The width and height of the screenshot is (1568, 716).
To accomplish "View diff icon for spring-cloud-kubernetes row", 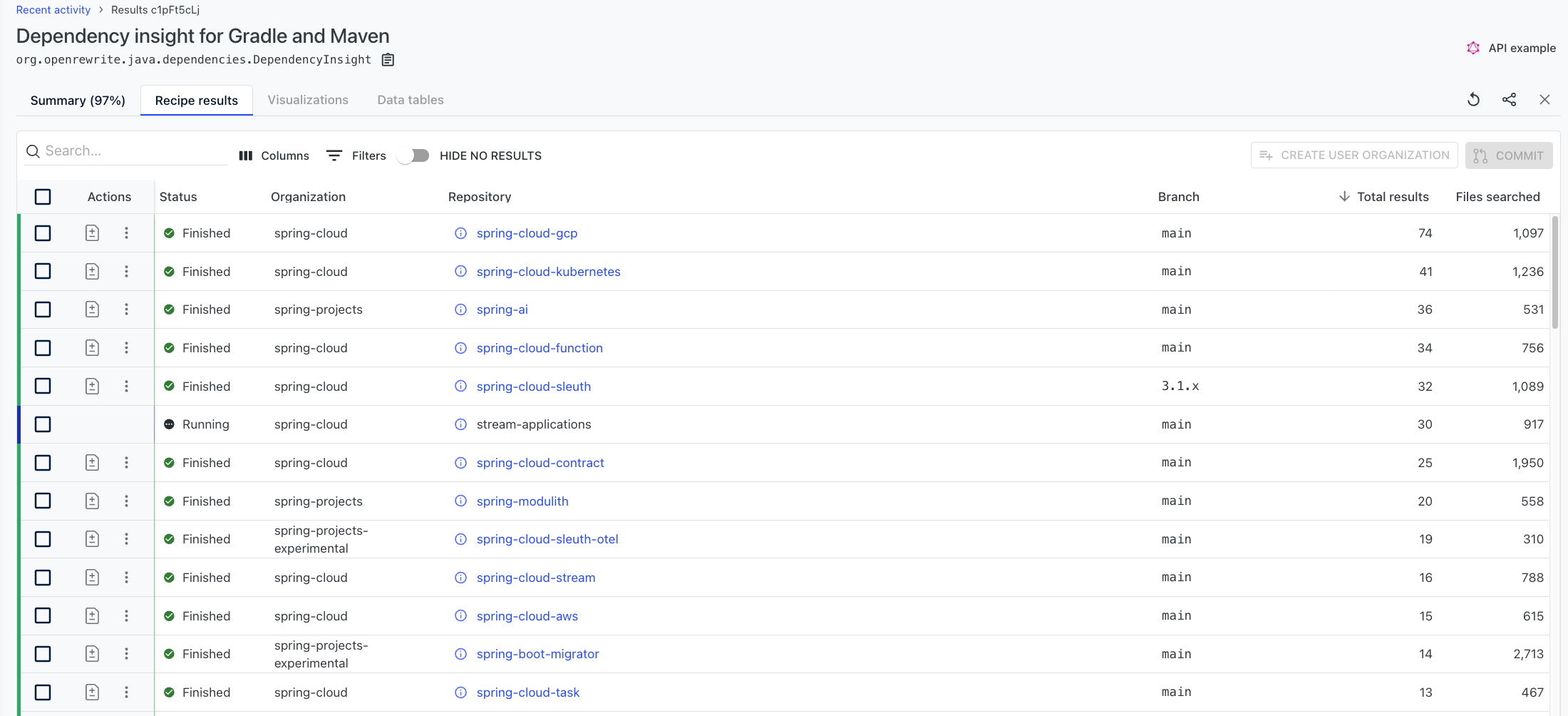I will point(92,272).
